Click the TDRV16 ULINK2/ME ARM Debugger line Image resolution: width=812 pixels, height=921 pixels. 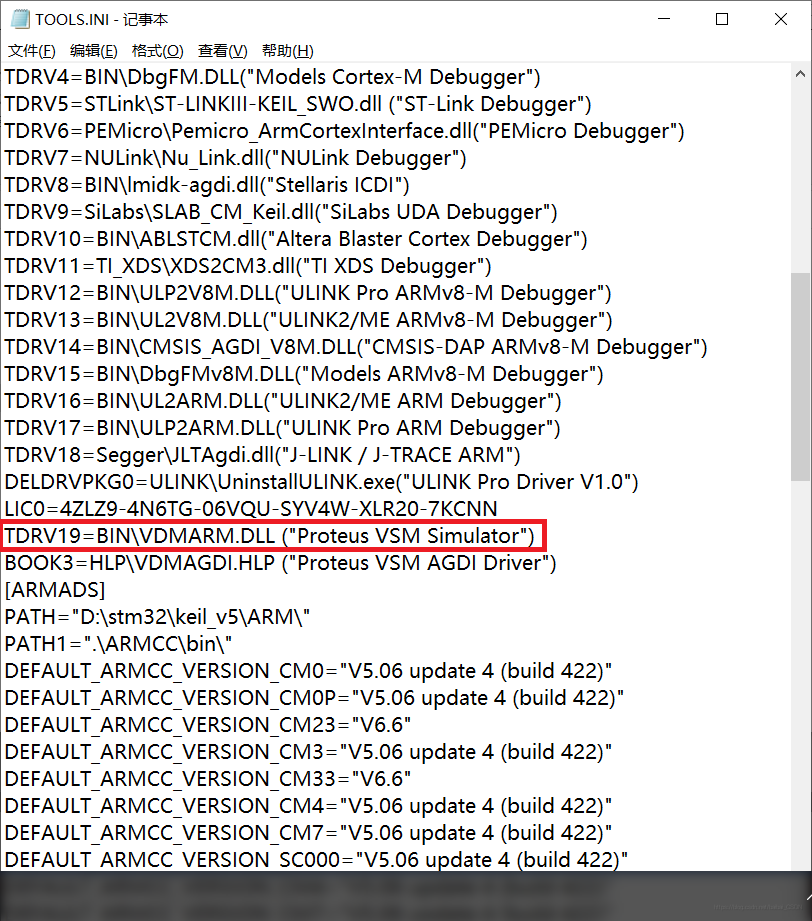click(283, 401)
